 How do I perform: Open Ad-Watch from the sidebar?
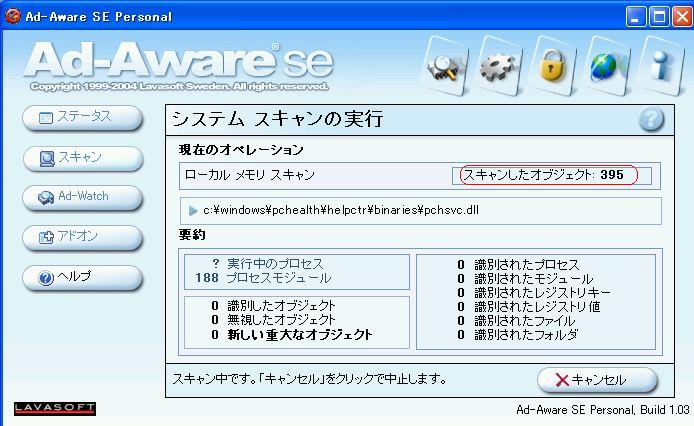(83, 197)
